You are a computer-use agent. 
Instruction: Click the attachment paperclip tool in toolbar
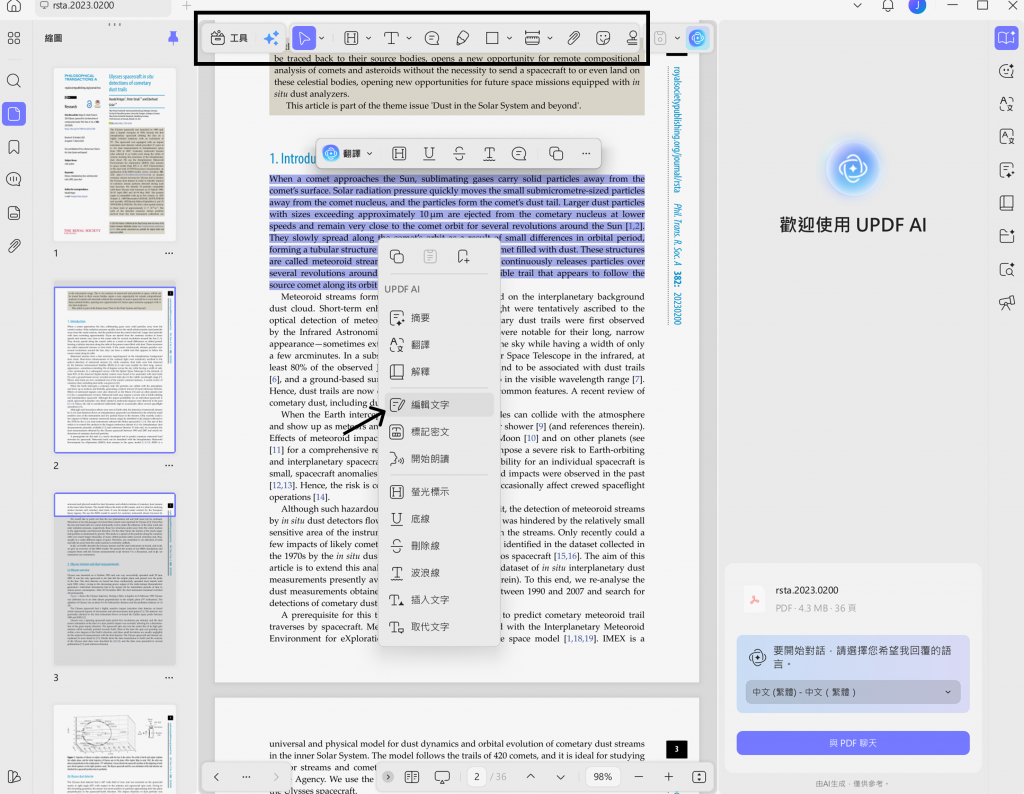pos(573,38)
